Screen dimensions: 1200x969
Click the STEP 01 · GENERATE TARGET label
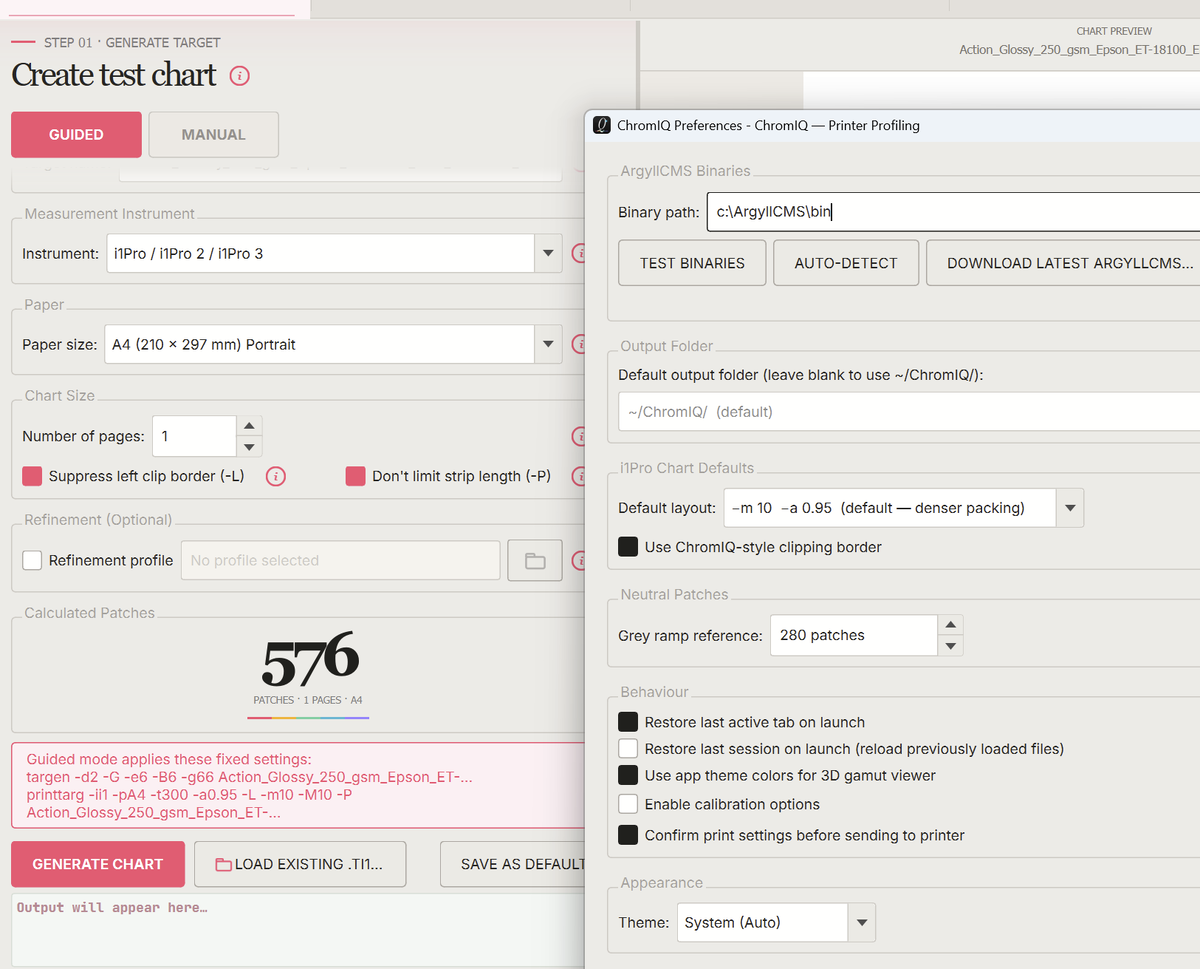(x=132, y=43)
